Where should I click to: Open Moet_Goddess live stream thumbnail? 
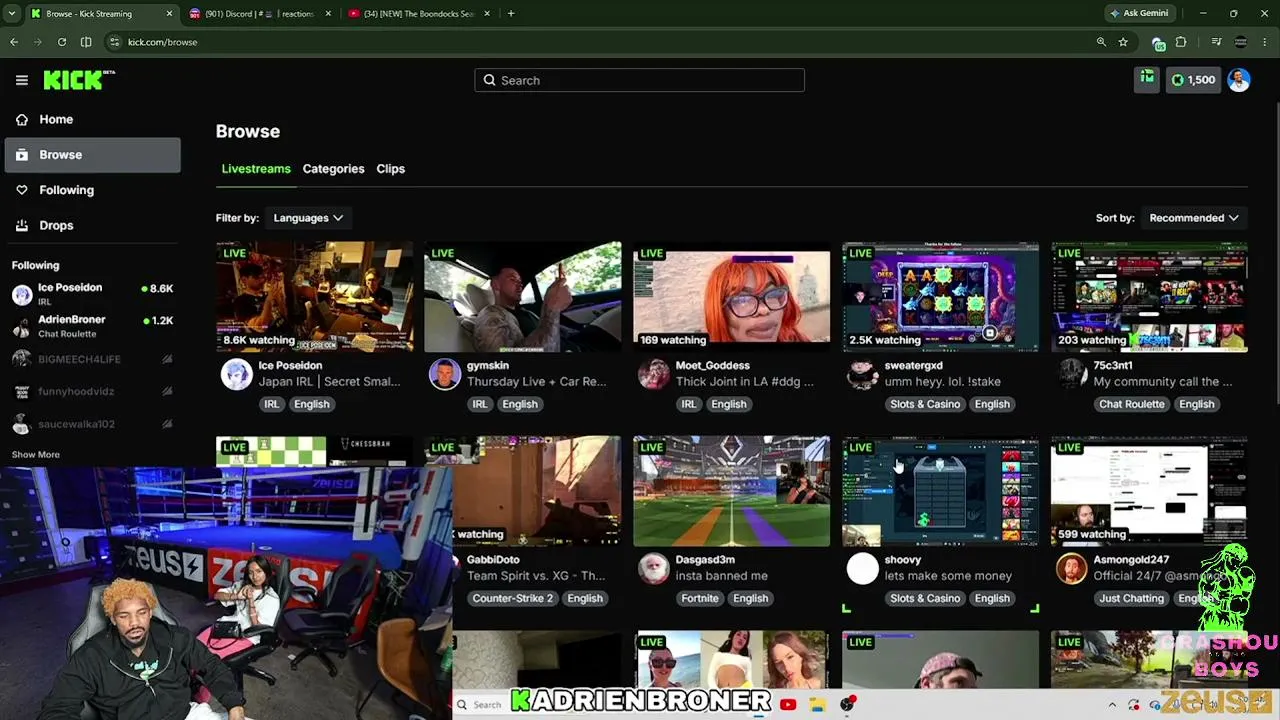click(x=732, y=297)
